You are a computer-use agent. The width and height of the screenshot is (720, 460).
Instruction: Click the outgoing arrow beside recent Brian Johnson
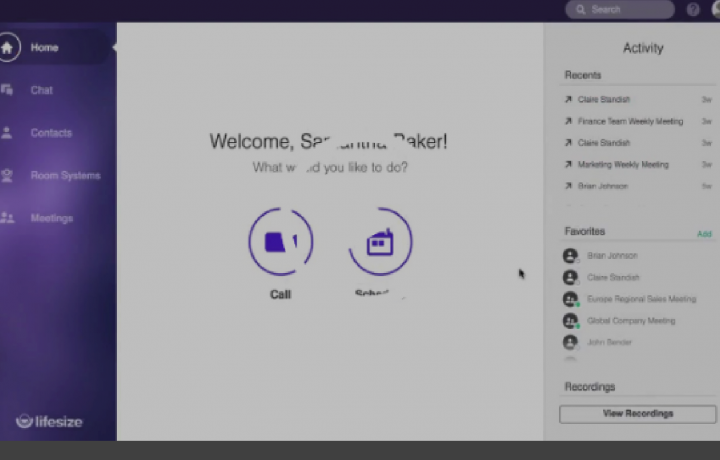(x=568, y=186)
